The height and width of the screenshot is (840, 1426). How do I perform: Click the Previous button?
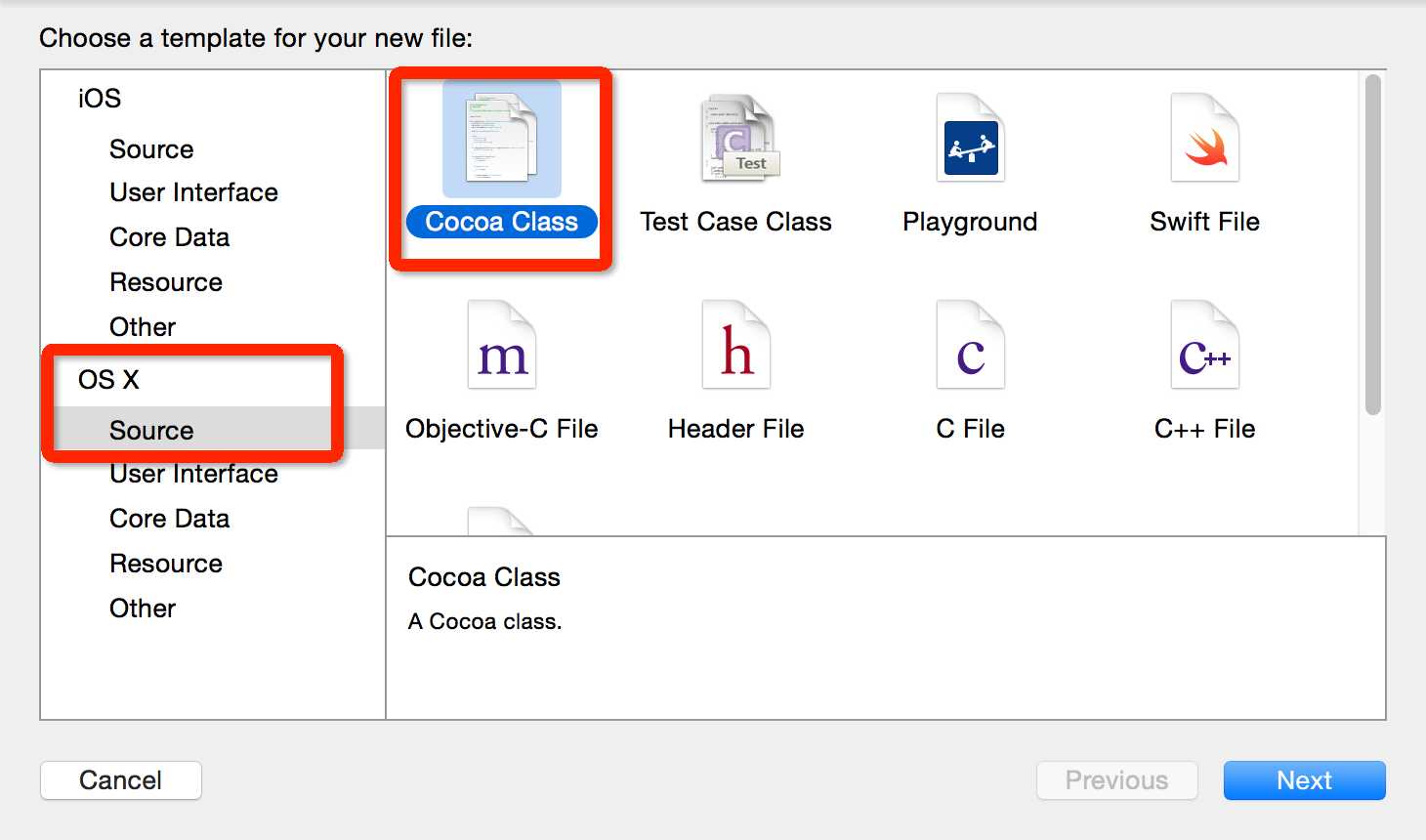point(1116,780)
